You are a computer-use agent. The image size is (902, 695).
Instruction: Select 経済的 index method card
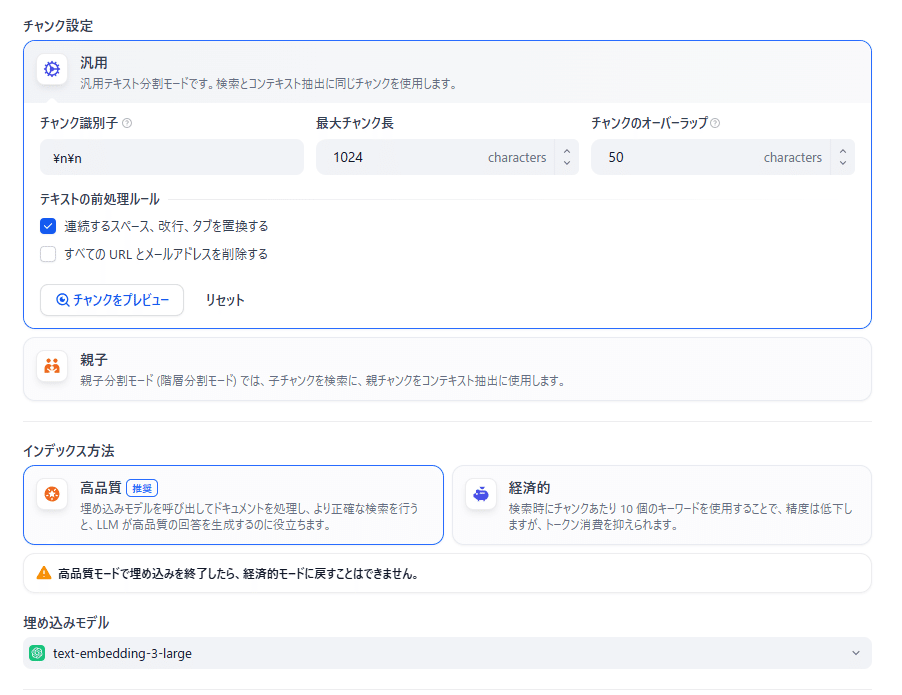click(662, 505)
